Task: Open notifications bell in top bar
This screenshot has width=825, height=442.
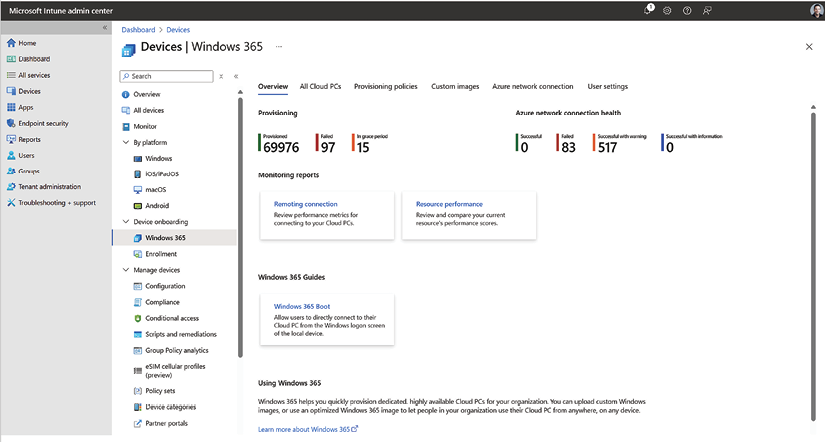Action: (648, 10)
